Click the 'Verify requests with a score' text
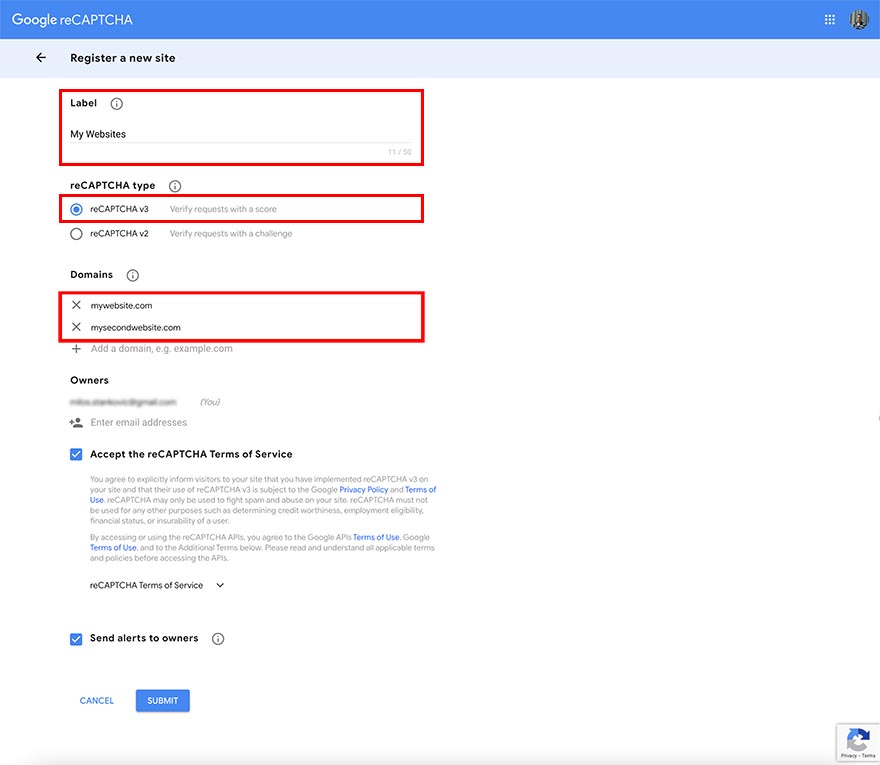Image resolution: width=880 pixels, height=765 pixels. [223, 209]
